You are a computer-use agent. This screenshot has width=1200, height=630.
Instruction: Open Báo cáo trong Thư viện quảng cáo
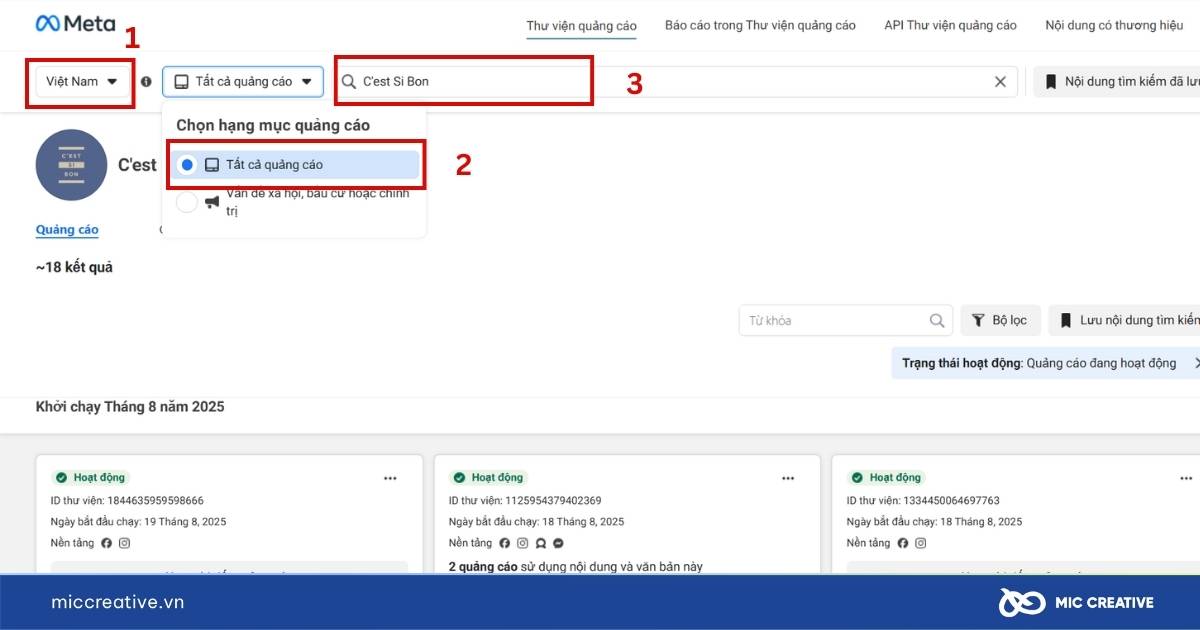pyautogui.click(x=760, y=26)
